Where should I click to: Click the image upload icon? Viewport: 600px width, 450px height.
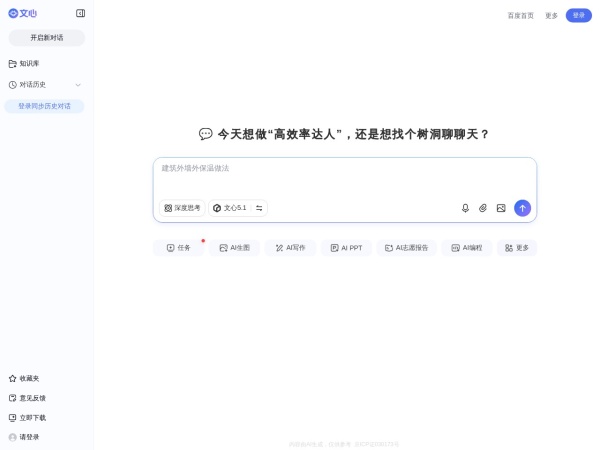click(x=501, y=208)
